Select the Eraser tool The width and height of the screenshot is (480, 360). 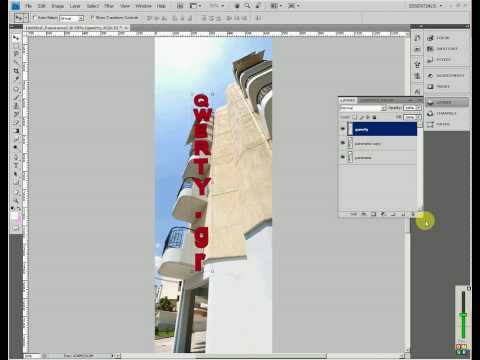16,122
